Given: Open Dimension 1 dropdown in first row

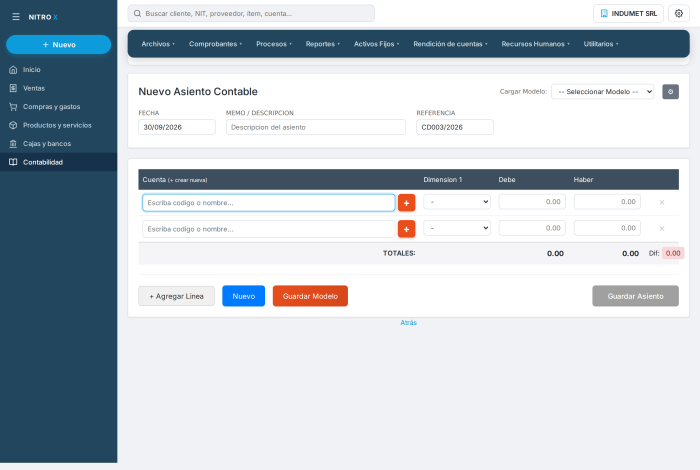Looking at the screenshot, I should coord(457,202).
